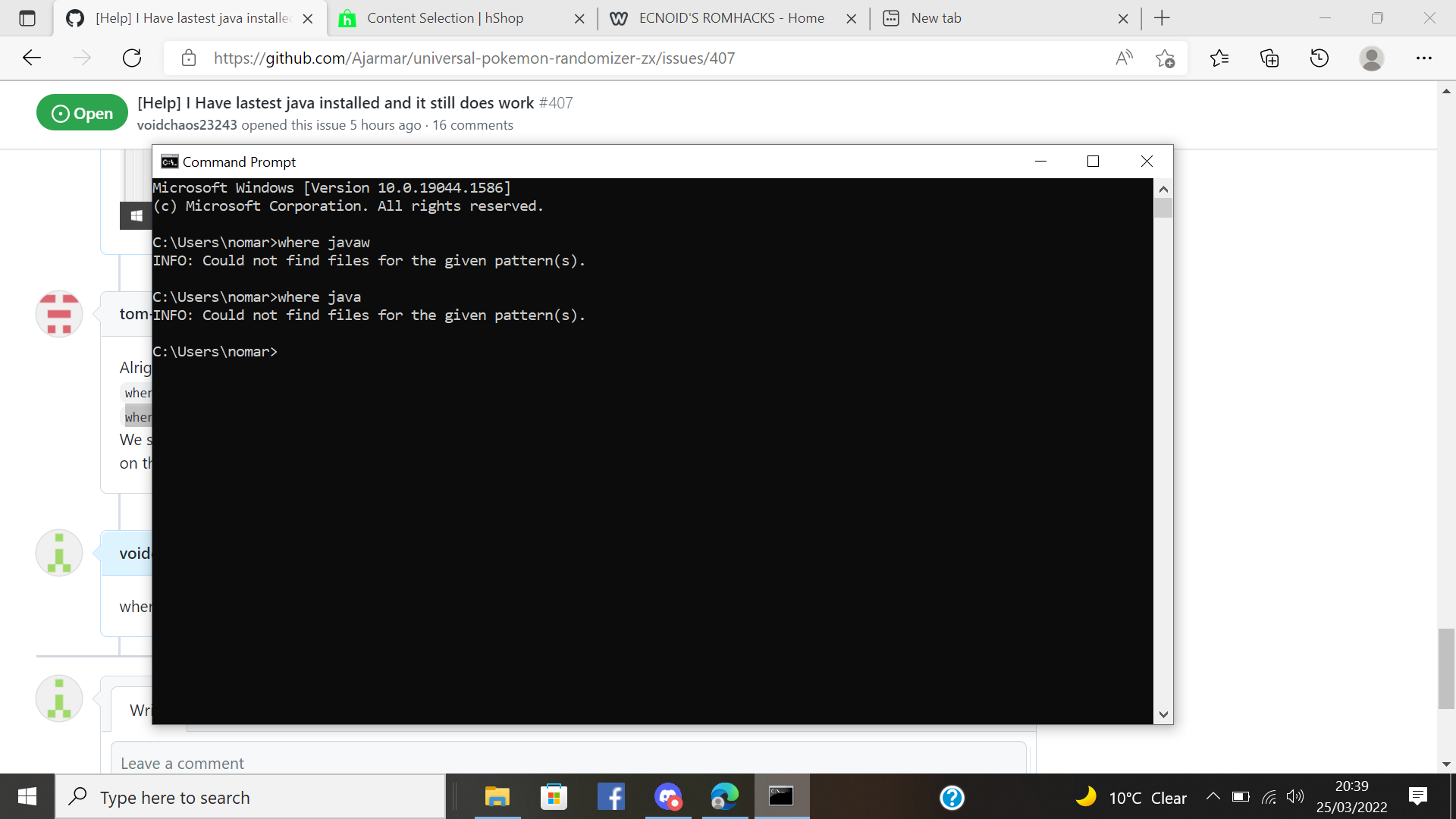
Task: Open Edge Settings and more menu
Action: 1424,58
